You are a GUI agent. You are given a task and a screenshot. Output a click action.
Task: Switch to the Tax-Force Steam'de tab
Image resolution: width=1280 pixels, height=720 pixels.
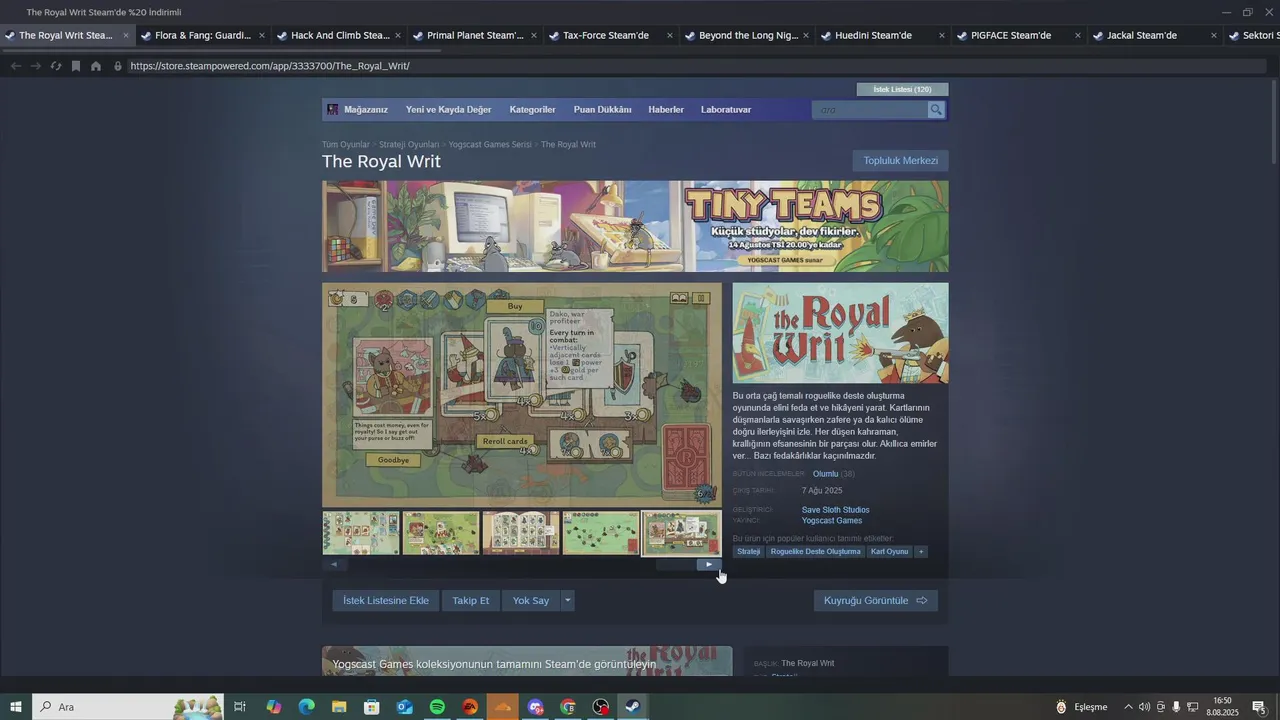point(611,35)
